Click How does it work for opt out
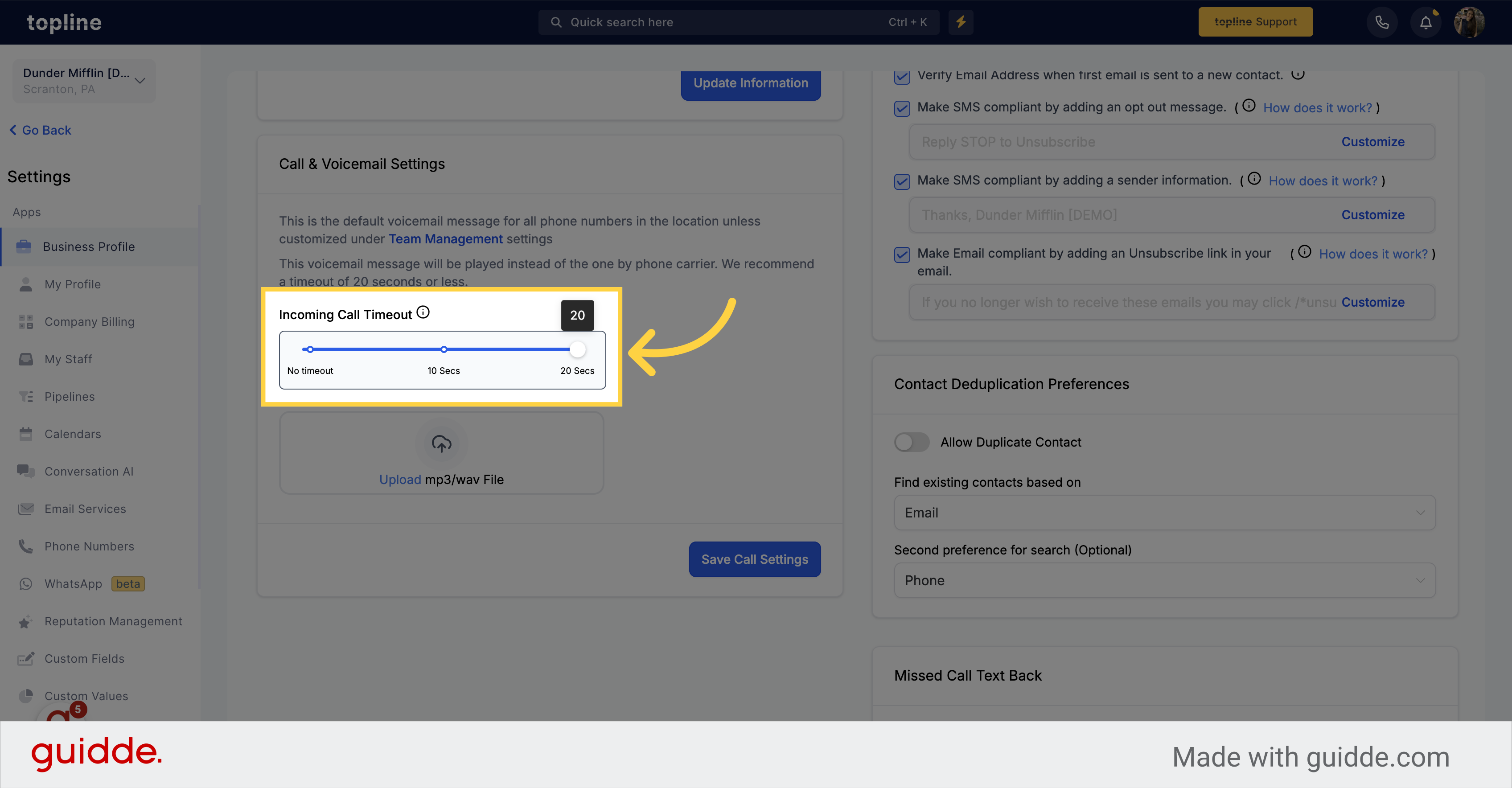1512x788 pixels. click(x=1317, y=108)
